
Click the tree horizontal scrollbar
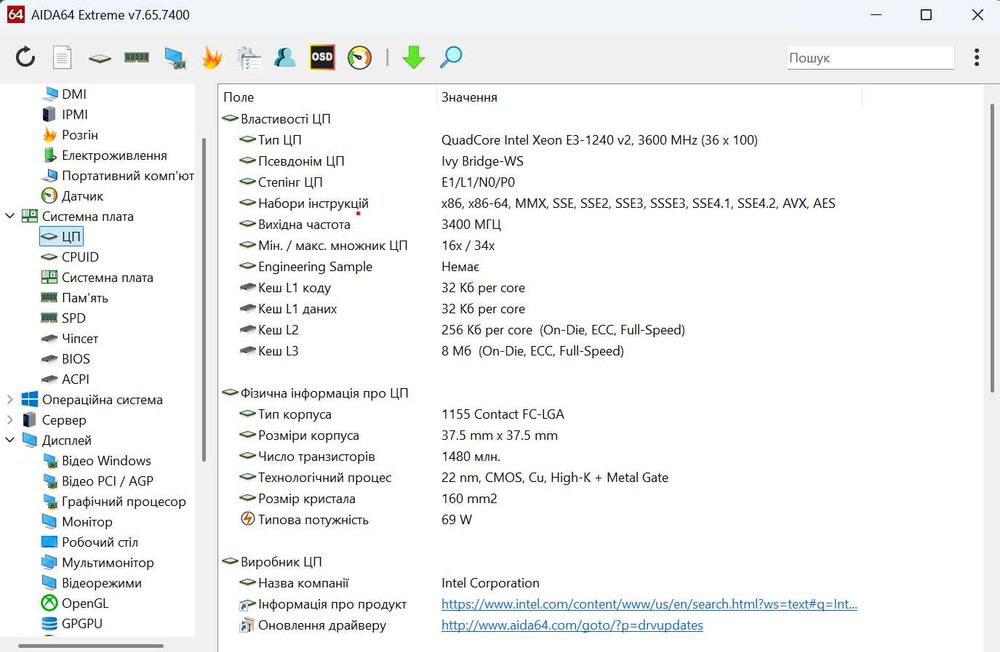click(91, 646)
